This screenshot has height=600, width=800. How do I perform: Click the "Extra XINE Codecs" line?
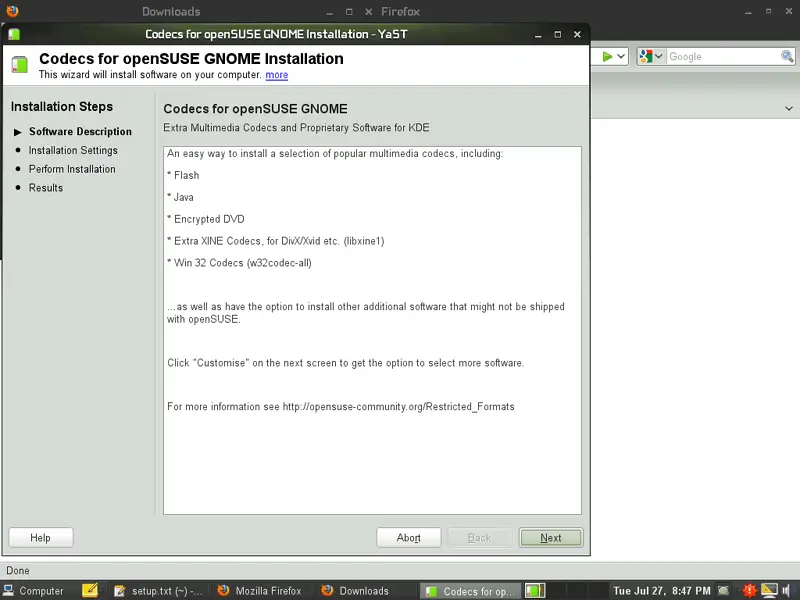pyautogui.click(x=276, y=241)
